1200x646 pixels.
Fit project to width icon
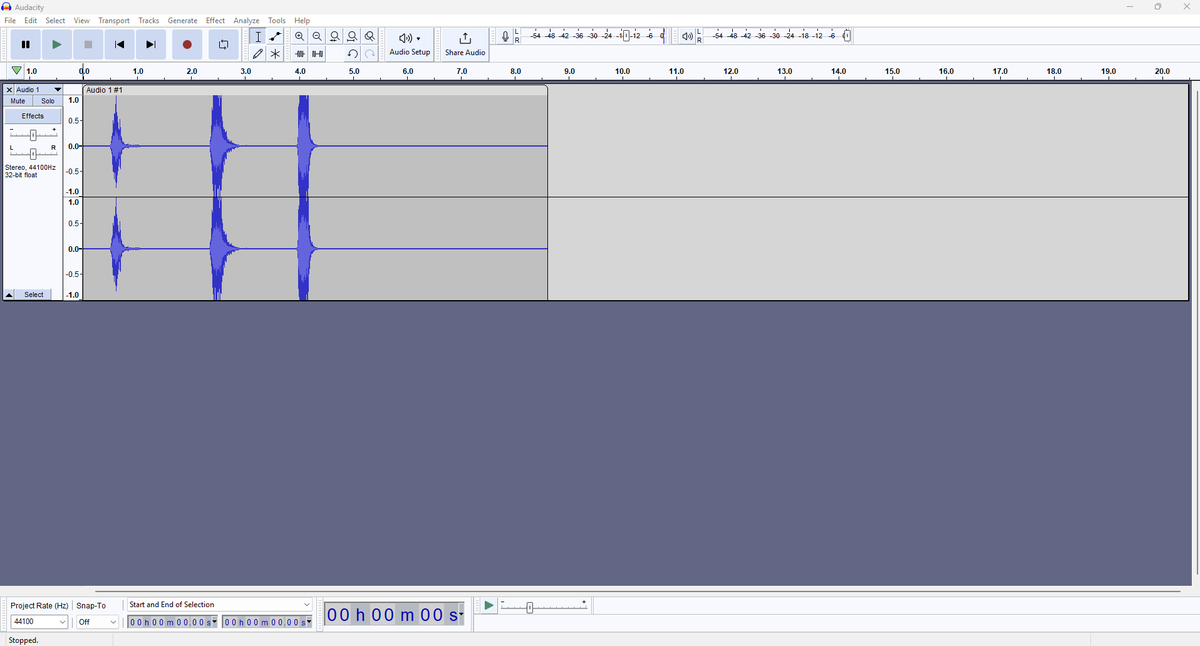point(352,36)
